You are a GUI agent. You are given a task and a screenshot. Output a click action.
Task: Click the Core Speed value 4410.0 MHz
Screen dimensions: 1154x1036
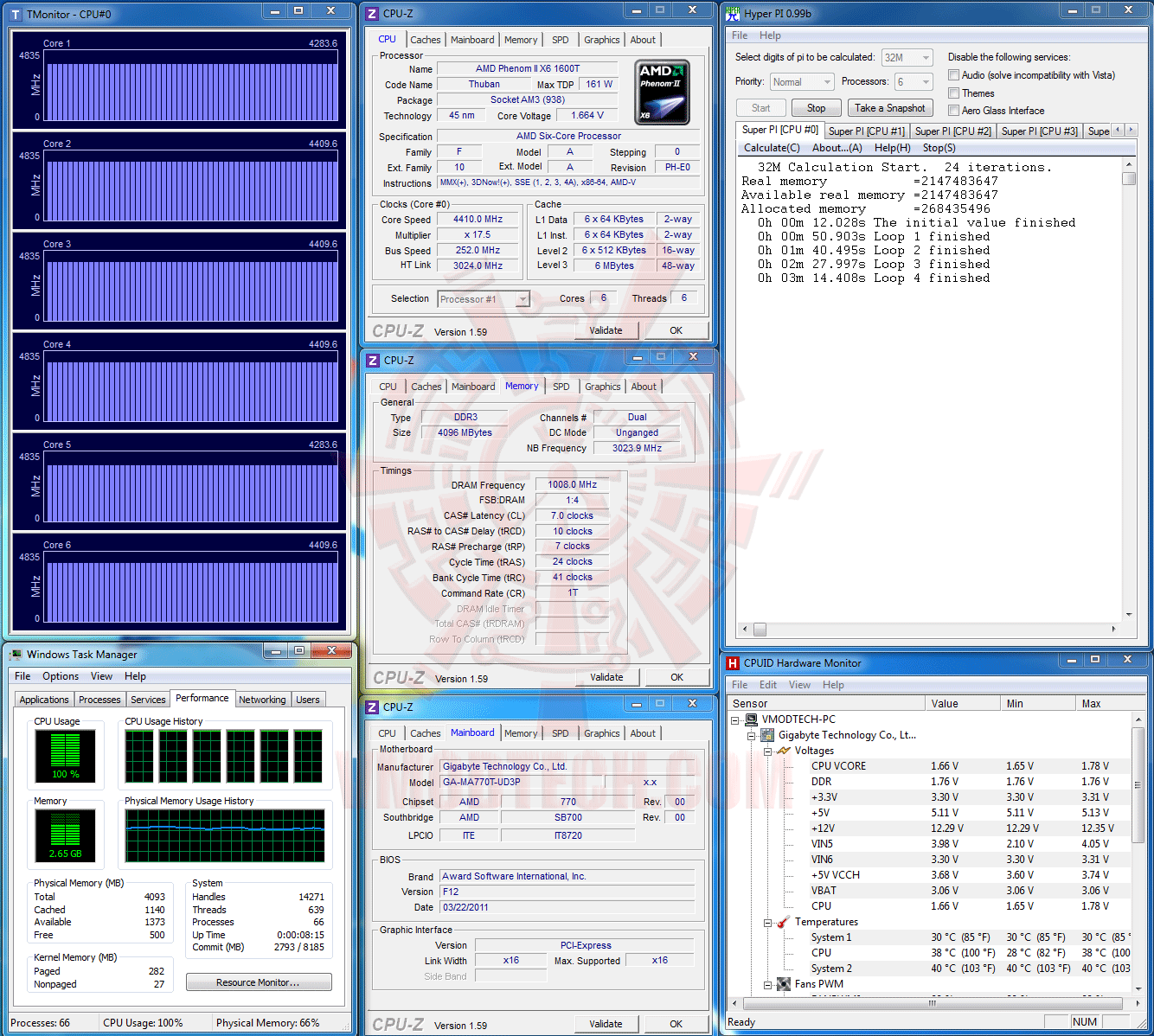[478, 220]
